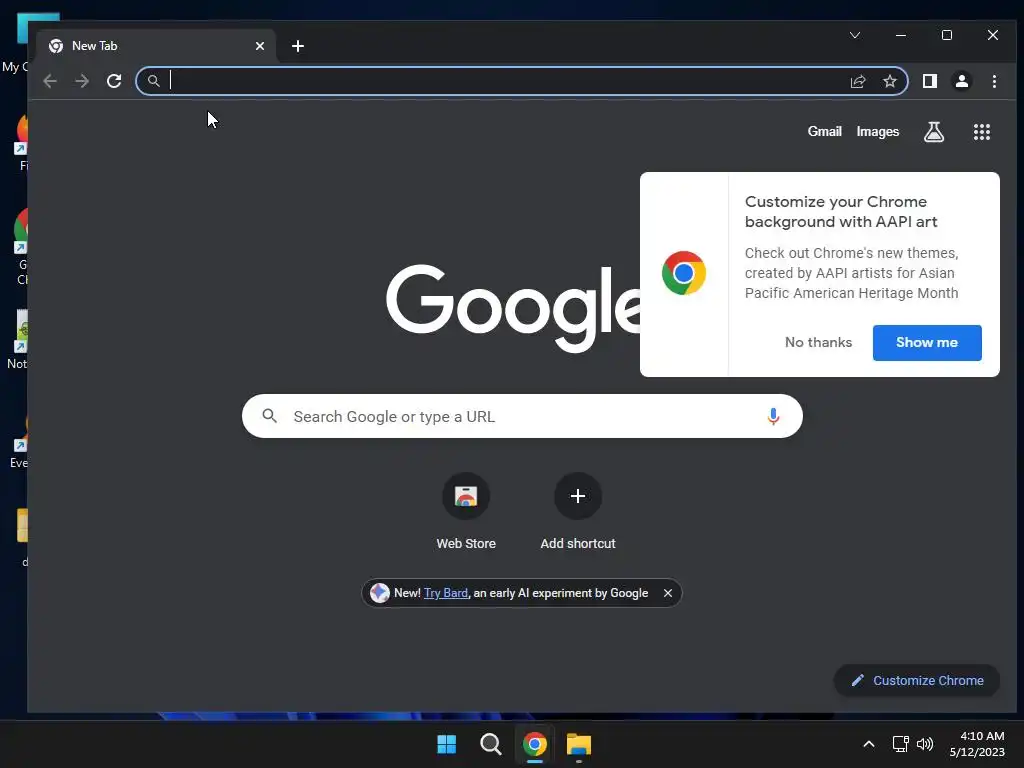Go back with the back arrow
Viewport: 1024px width, 768px height.
pyautogui.click(x=50, y=81)
